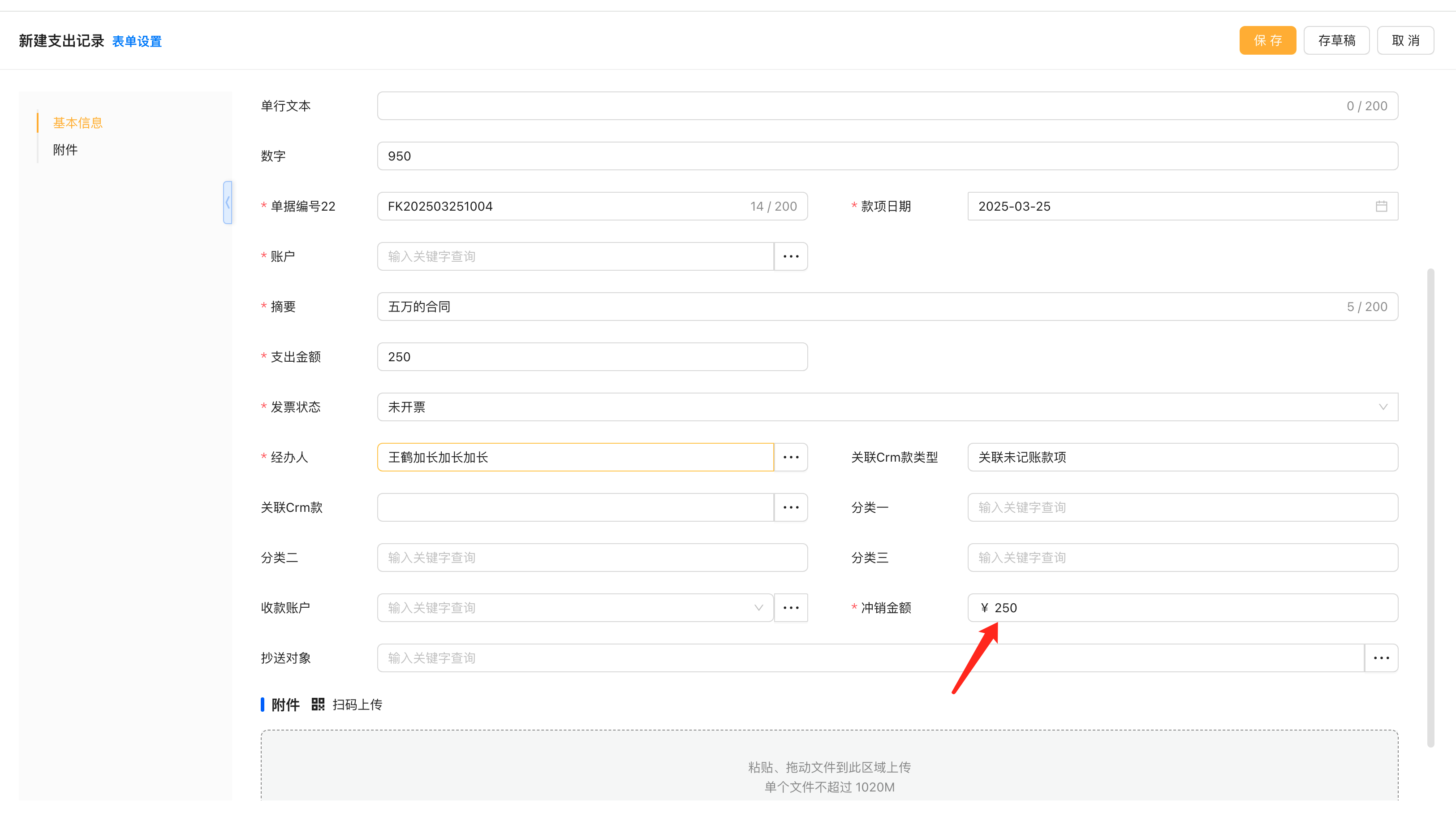The height and width of the screenshot is (813, 1456).
Task: Save as draft with 存草稿
Action: pyautogui.click(x=1337, y=41)
